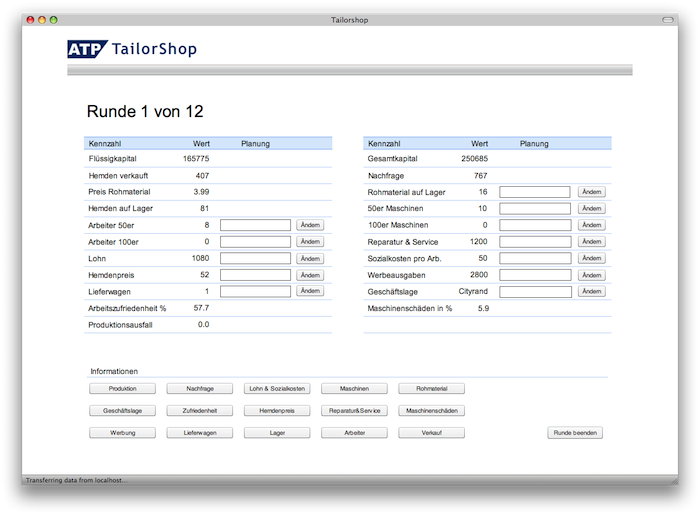700x515 pixels.
Task: Click the Hemden verkauft value 407
Action: [x=202, y=175]
